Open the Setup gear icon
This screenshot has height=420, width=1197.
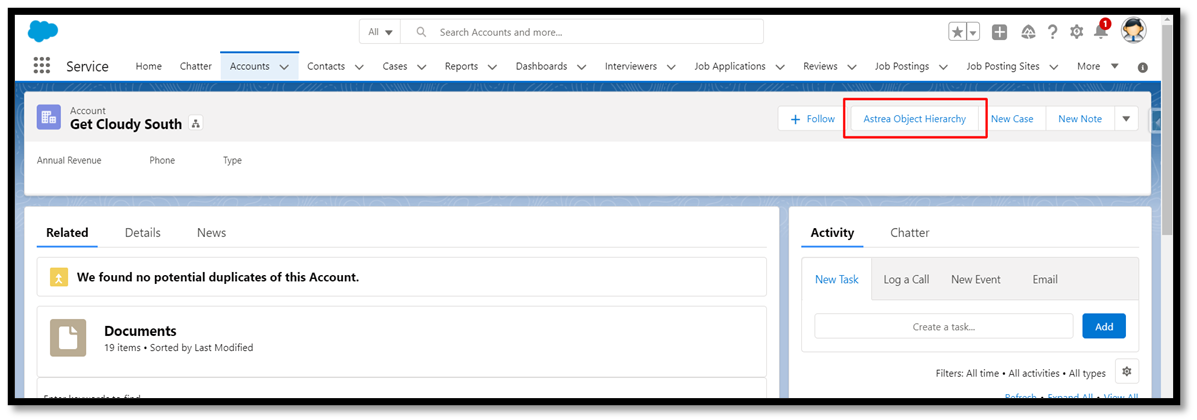[x=1076, y=32]
